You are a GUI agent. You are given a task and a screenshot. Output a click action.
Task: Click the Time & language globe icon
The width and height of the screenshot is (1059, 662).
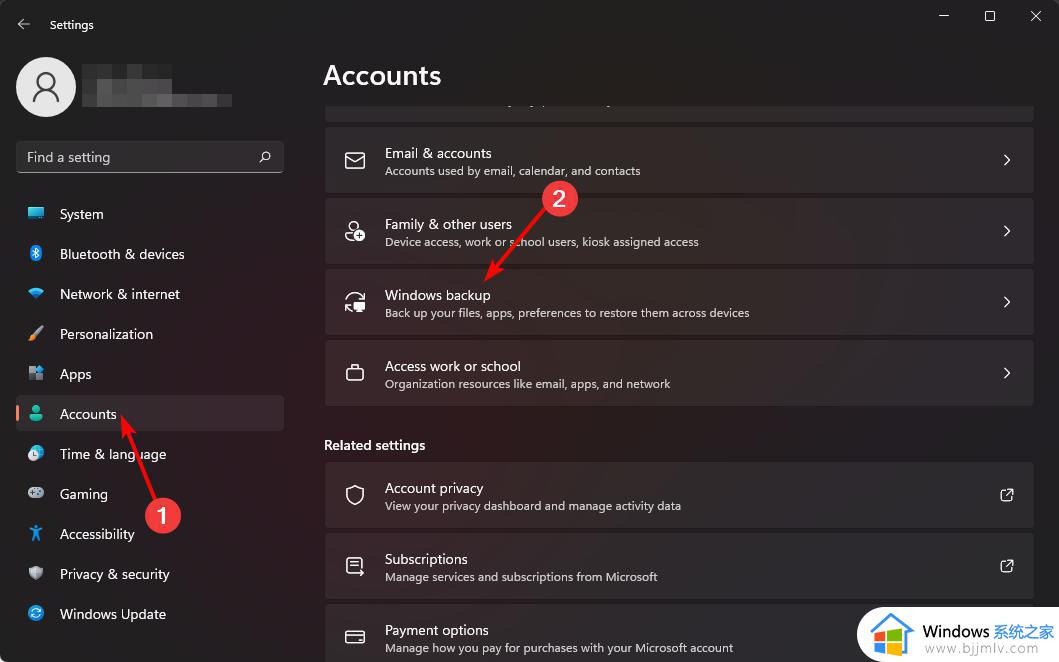pyautogui.click(x=36, y=453)
